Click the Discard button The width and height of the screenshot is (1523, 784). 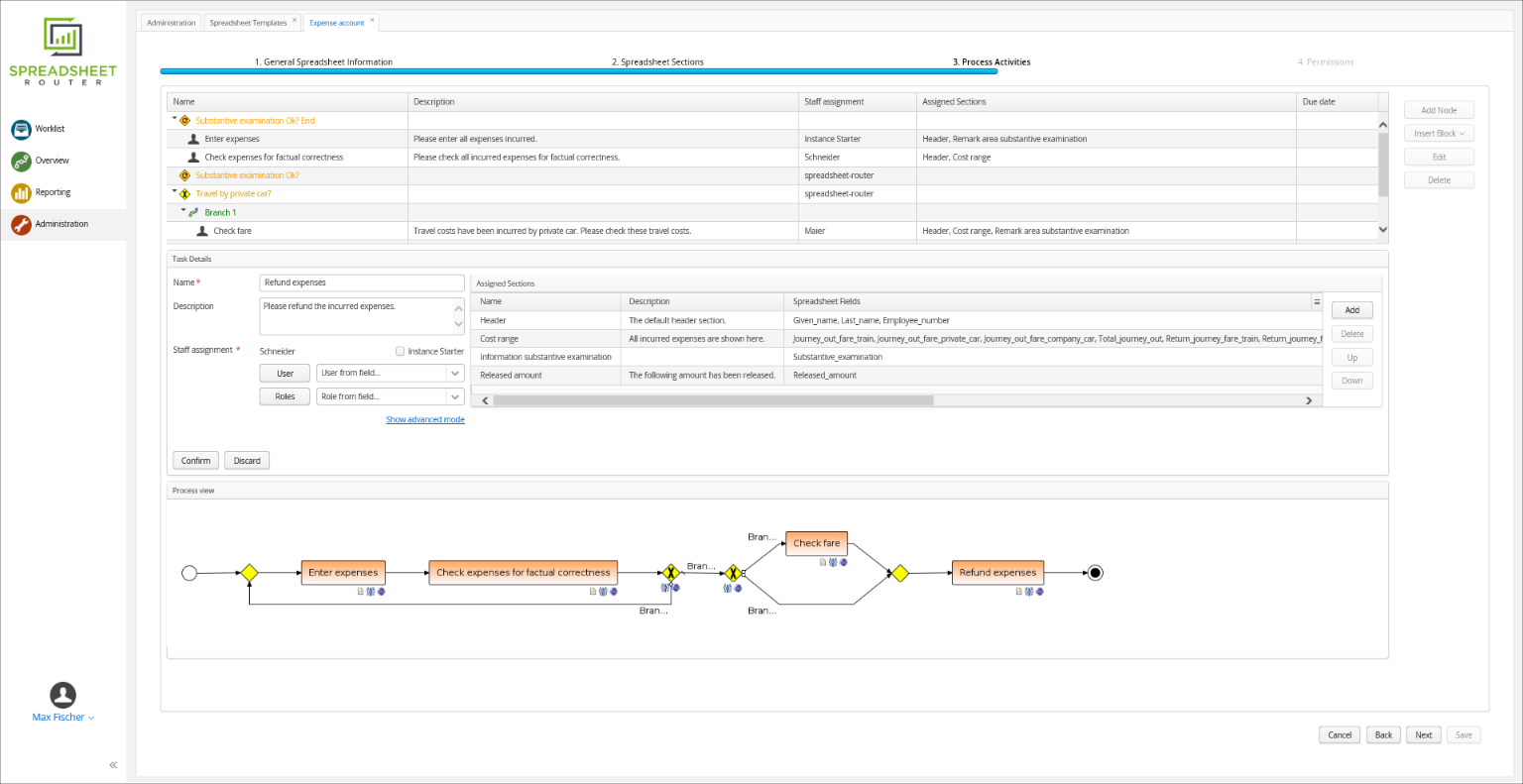(247, 461)
